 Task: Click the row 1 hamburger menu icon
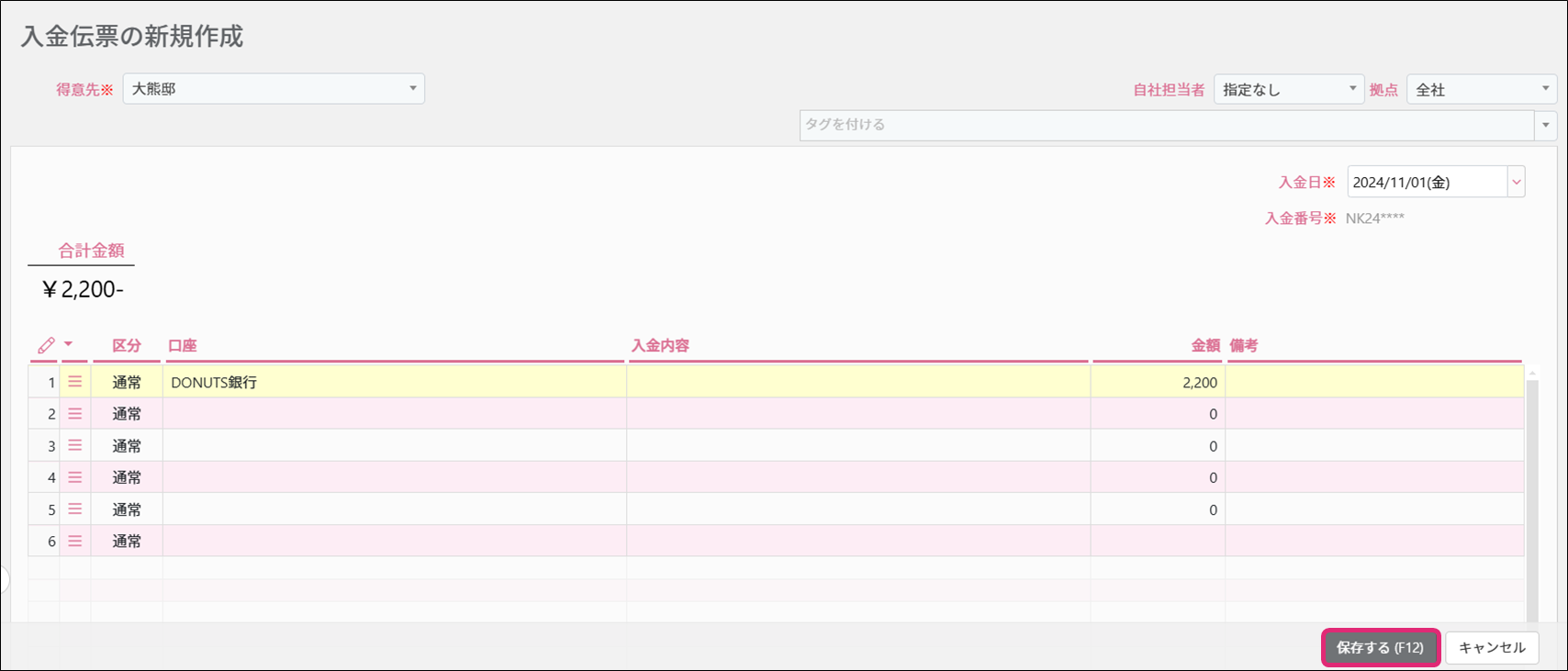pos(75,382)
